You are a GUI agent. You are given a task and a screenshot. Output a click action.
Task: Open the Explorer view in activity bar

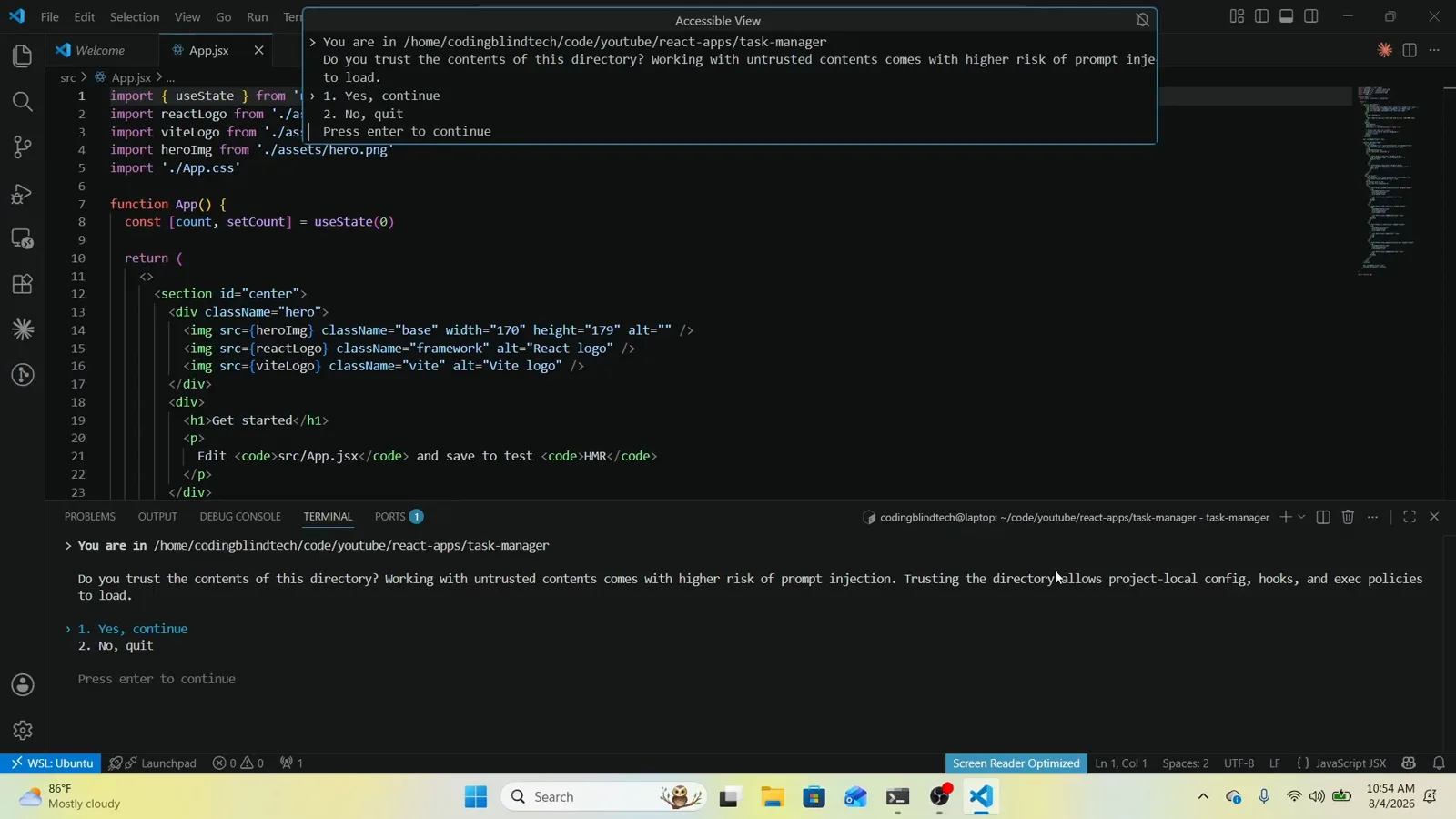[x=23, y=56]
